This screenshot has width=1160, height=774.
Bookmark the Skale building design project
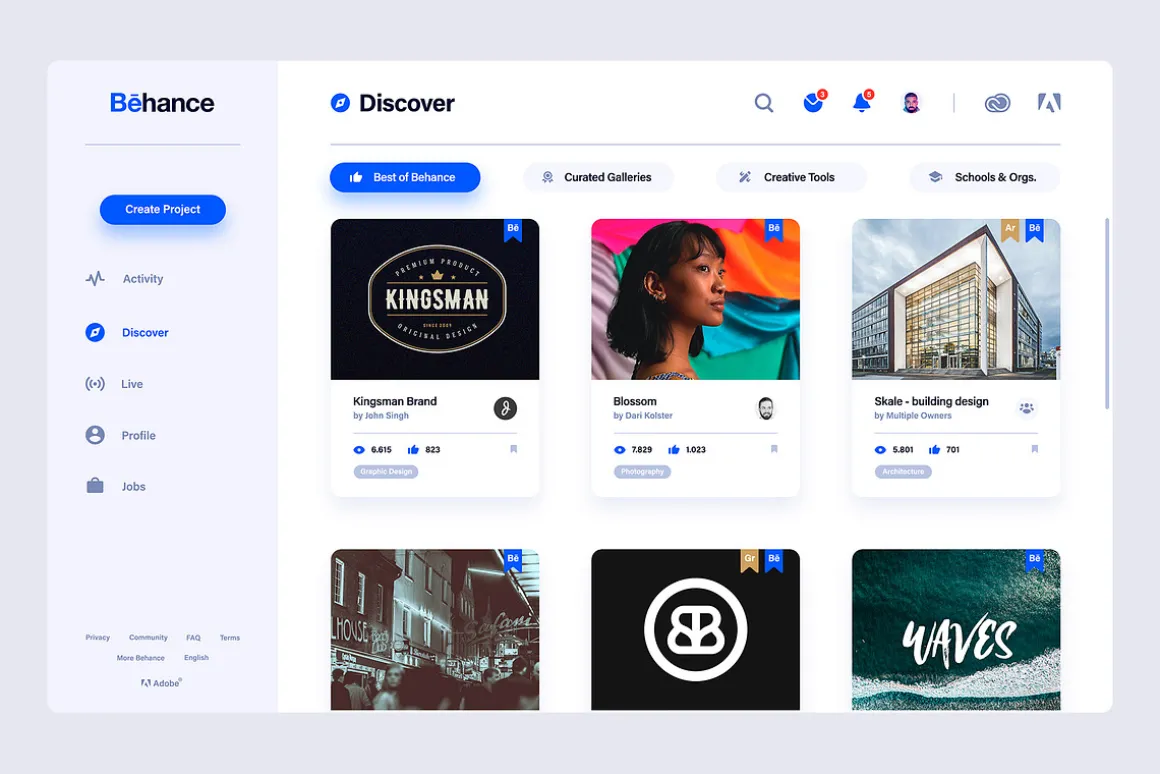[x=1034, y=449]
